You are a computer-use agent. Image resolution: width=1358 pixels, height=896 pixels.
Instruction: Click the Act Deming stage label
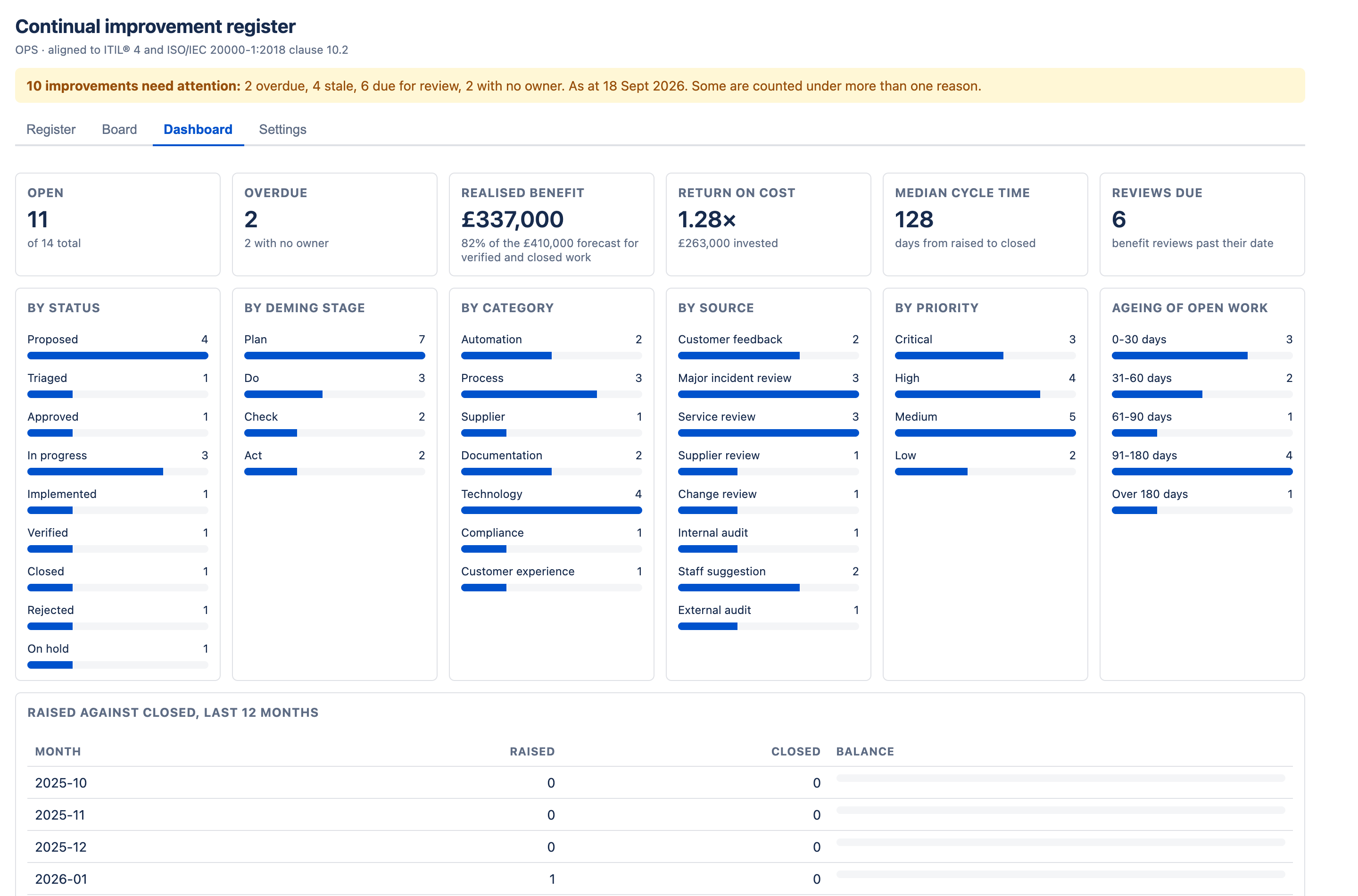pos(253,456)
